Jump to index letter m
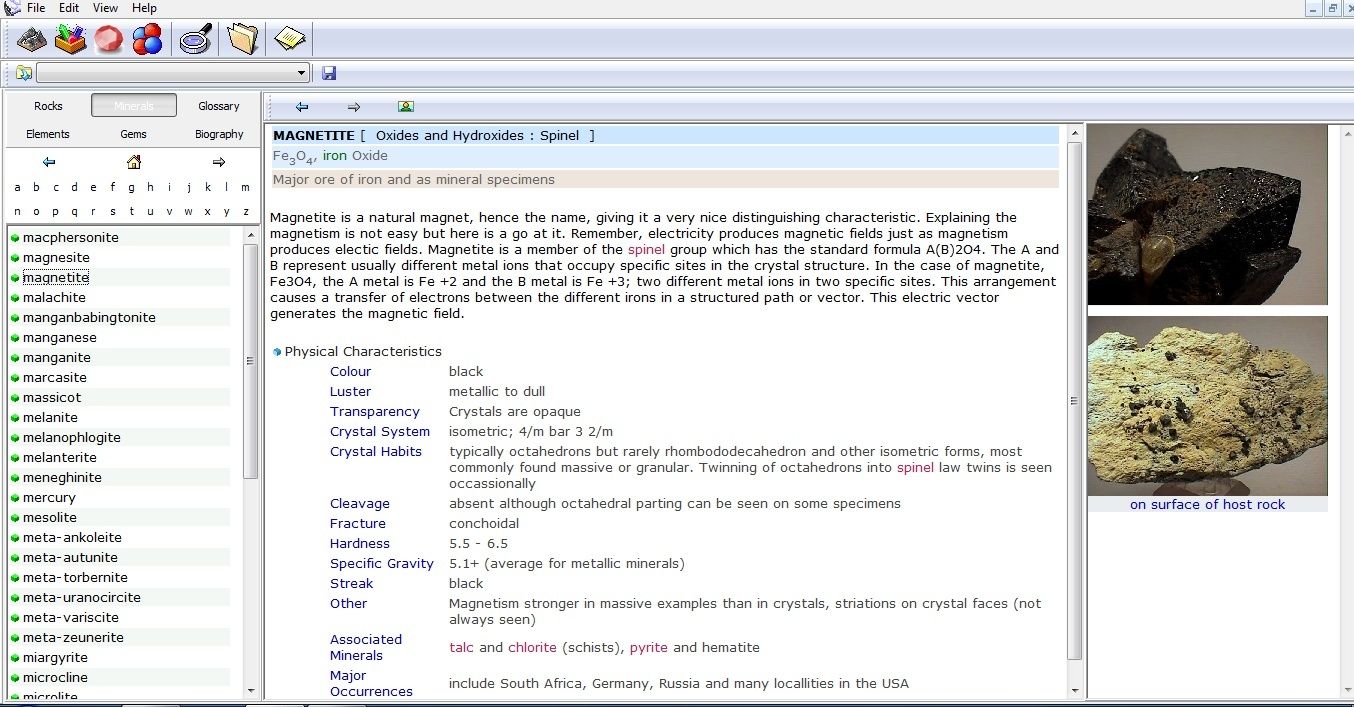 coord(245,187)
